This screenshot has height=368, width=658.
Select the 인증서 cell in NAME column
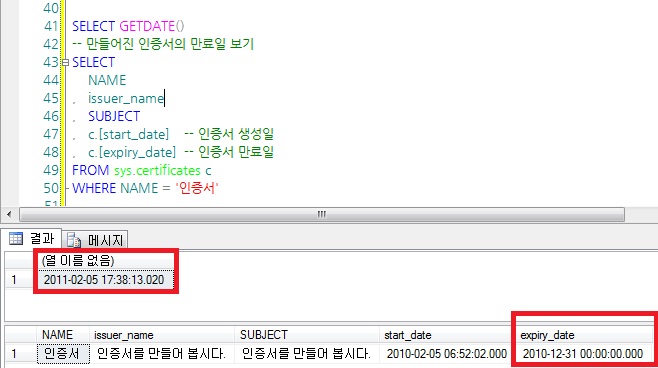(x=63, y=354)
